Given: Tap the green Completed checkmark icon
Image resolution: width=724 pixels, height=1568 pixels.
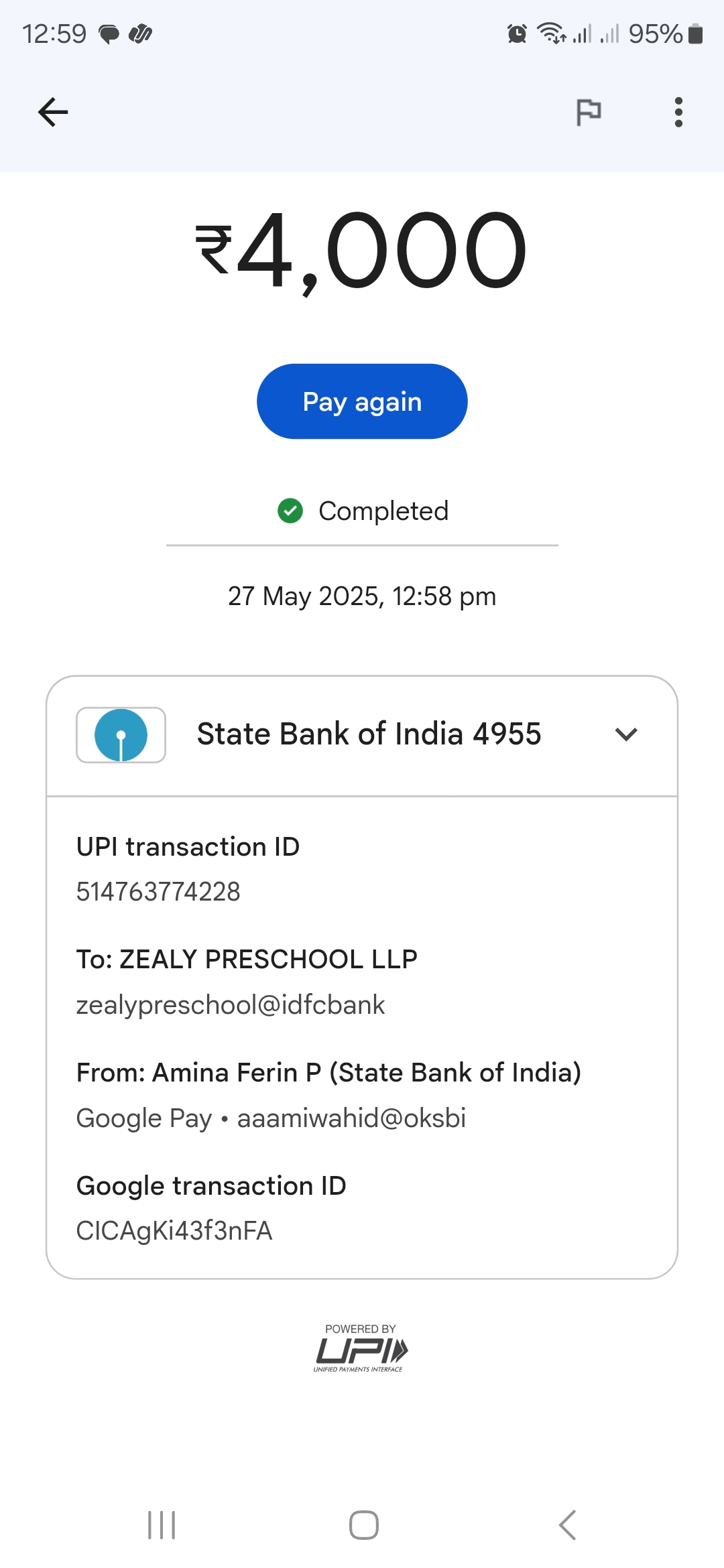Looking at the screenshot, I should 290,511.
